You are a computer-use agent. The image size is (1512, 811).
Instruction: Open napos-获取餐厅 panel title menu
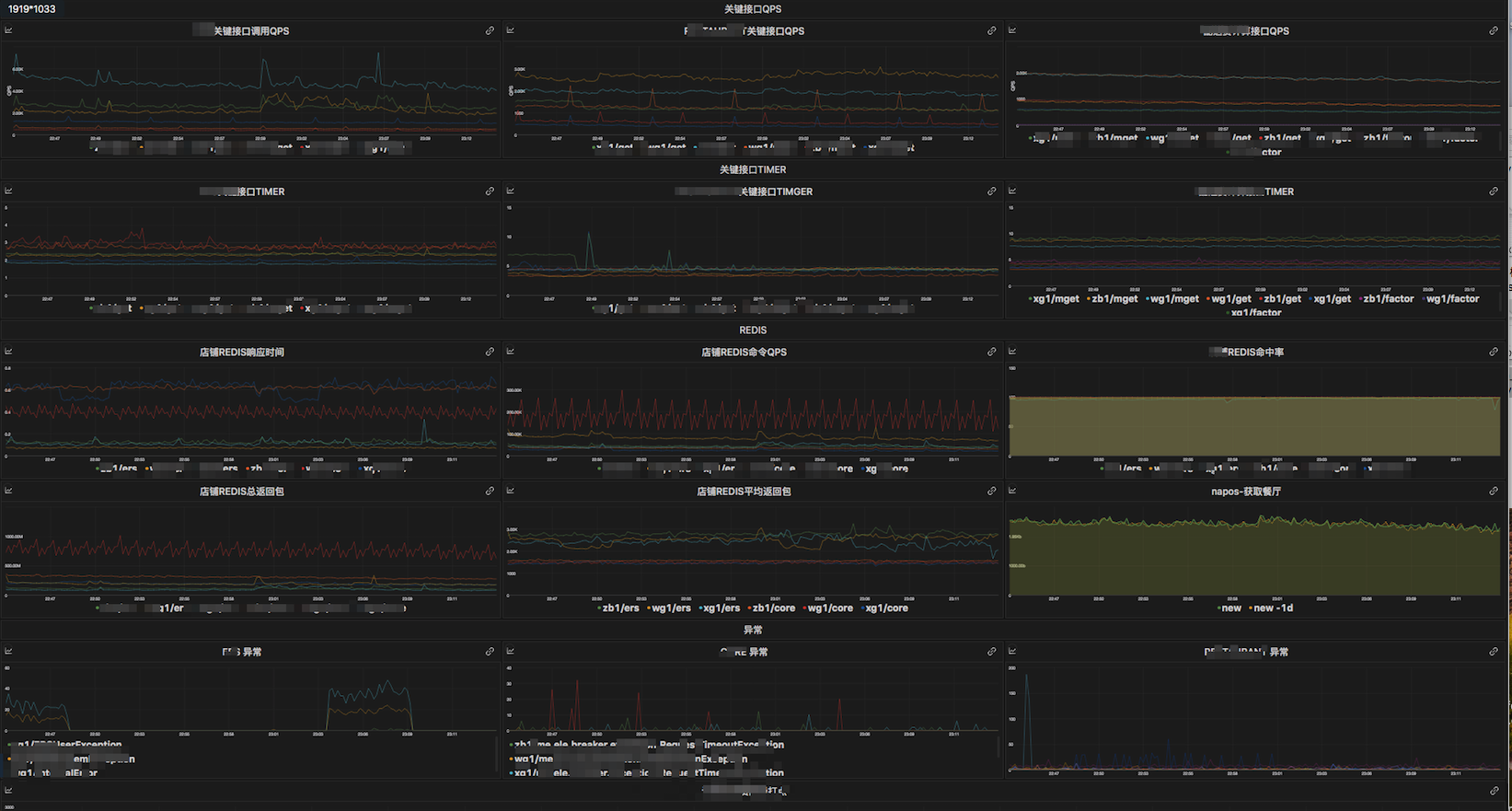click(x=1245, y=492)
